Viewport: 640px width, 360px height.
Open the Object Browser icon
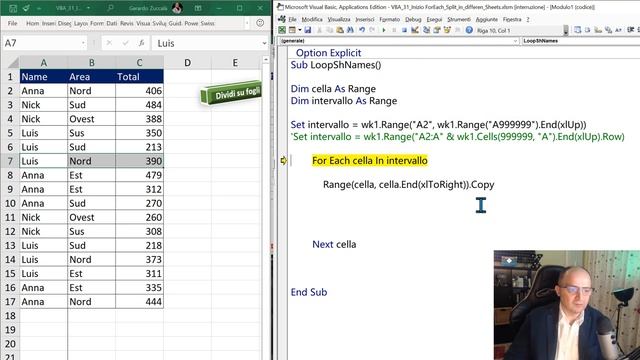pos(447,30)
